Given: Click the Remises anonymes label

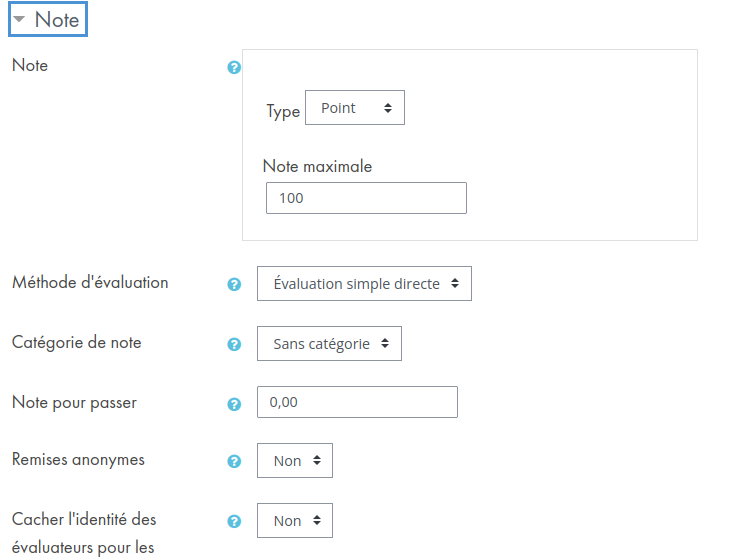Looking at the screenshot, I should coord(78,459).
